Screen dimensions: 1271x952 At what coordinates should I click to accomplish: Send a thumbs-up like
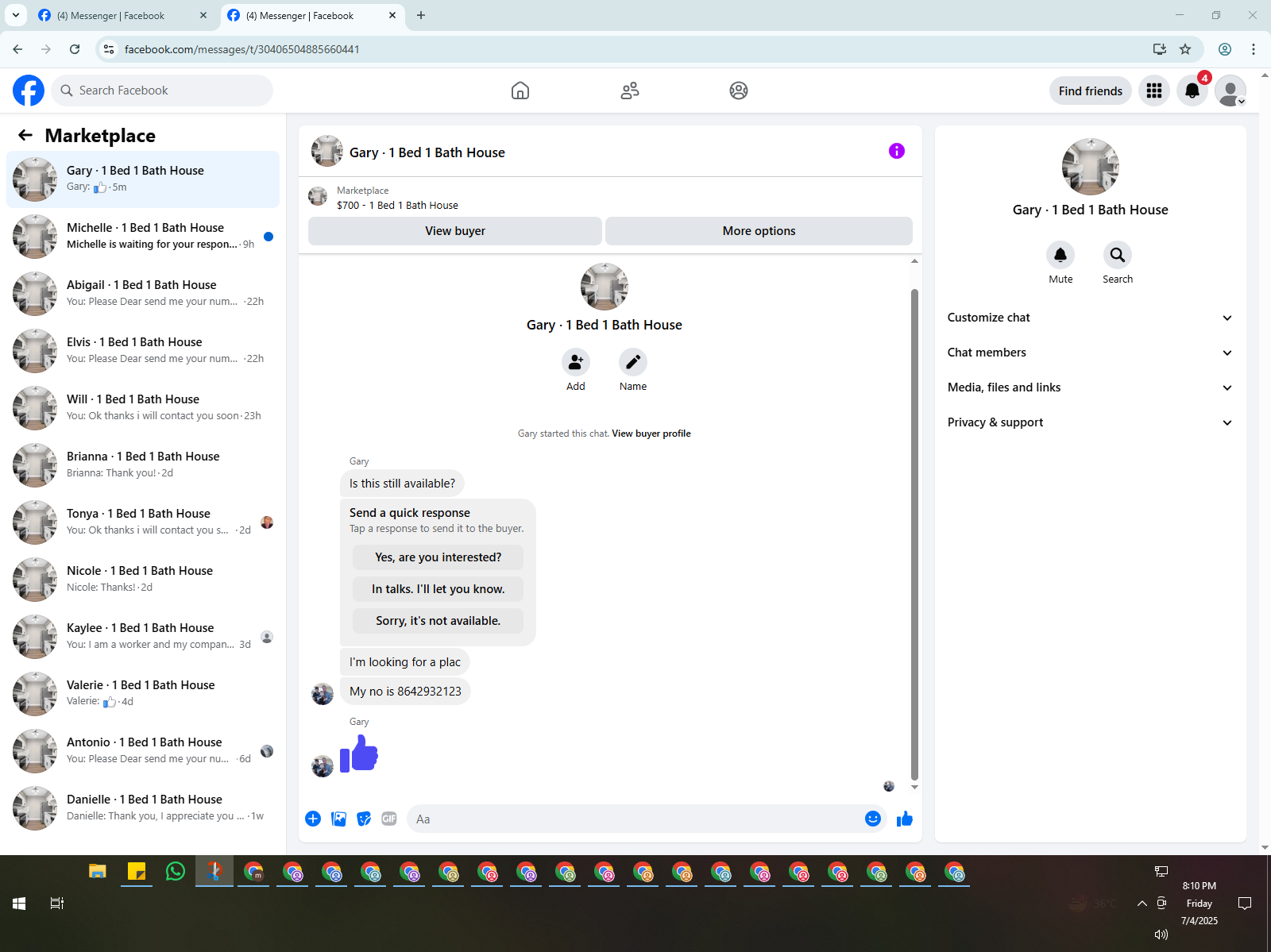[905, 819]
